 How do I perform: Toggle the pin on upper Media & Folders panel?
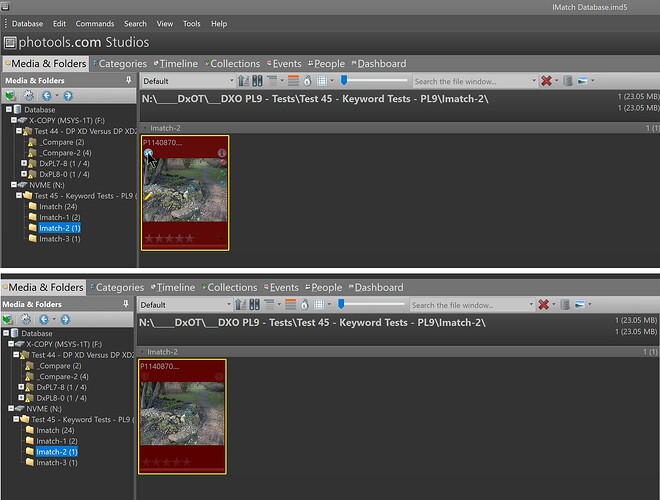point(127,80)
